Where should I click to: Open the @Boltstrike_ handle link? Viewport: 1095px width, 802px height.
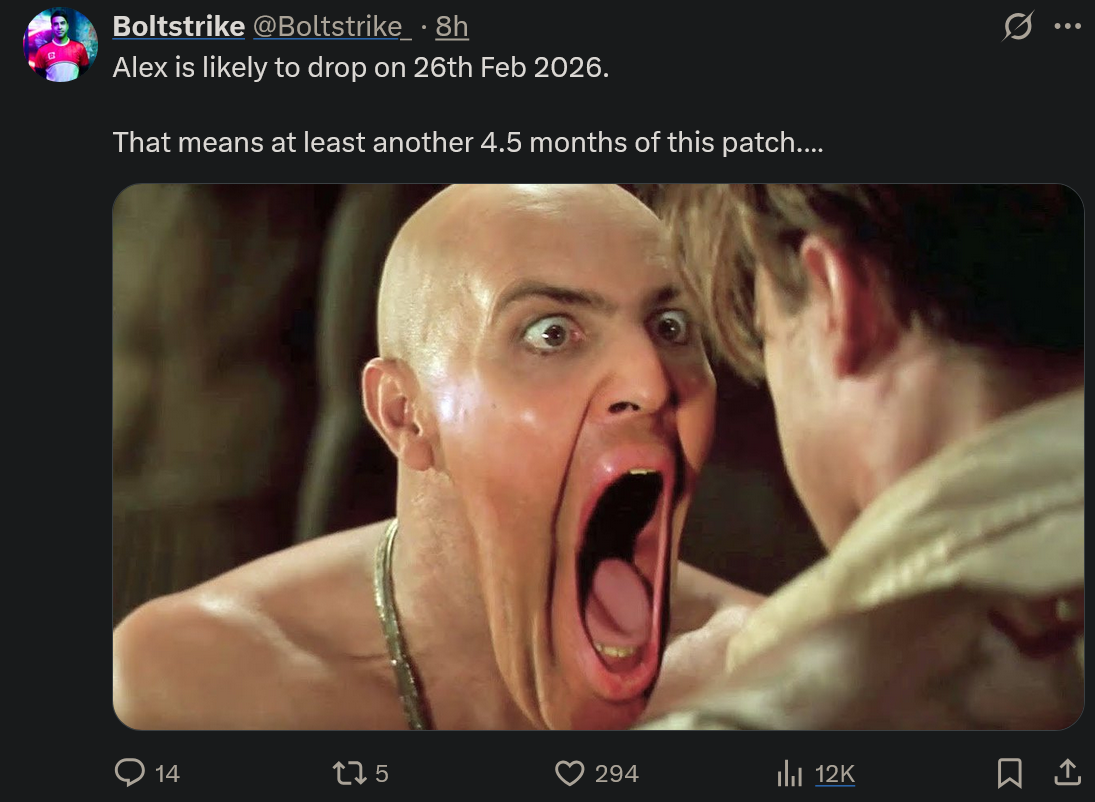[332, 27]
